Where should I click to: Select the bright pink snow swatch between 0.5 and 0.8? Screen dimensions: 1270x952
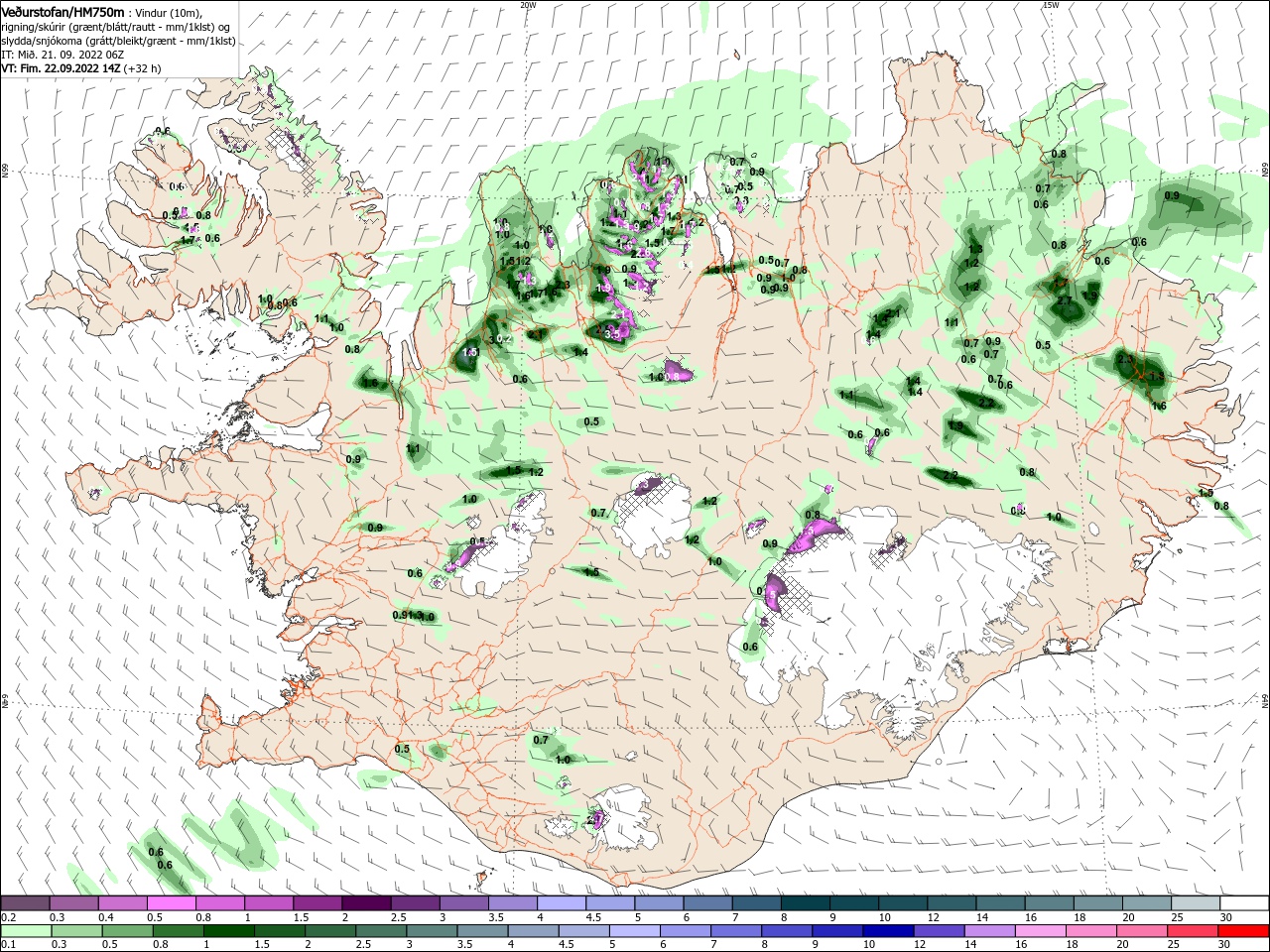(x=171, y=902)
